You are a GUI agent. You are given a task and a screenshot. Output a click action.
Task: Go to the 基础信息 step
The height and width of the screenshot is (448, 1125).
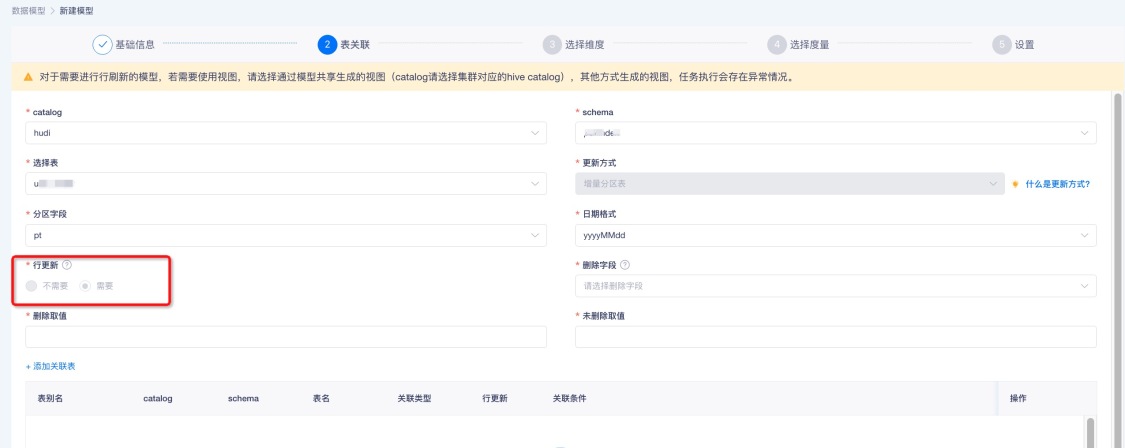135,45
